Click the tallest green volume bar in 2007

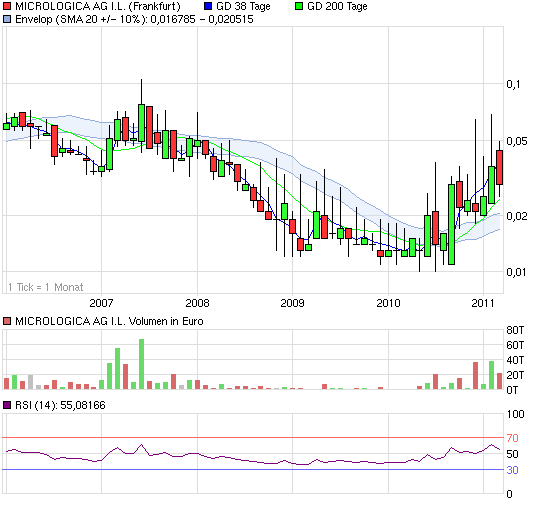141,364
